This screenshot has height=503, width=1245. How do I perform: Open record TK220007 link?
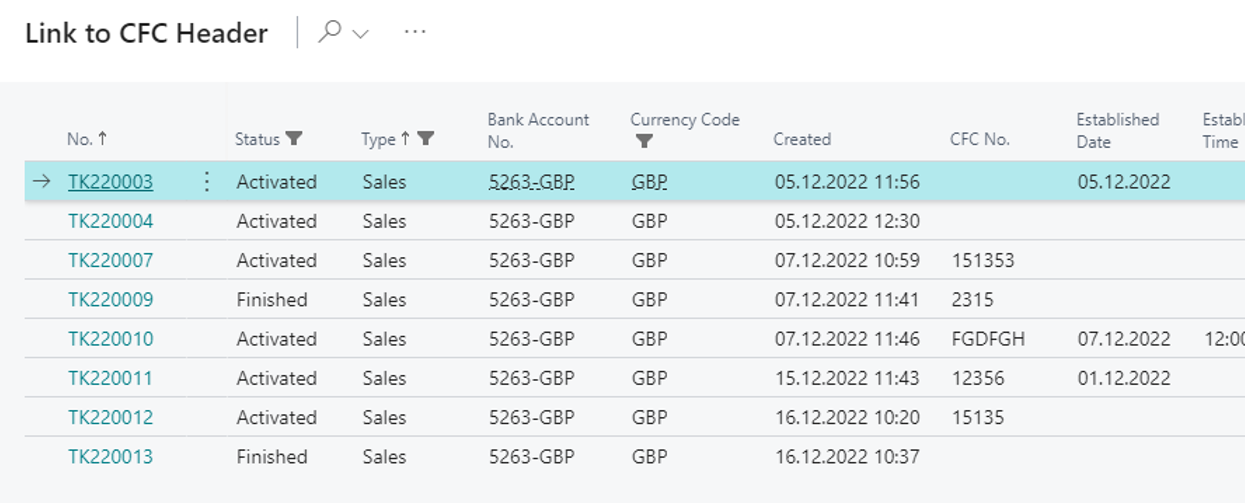click(110, 260)
